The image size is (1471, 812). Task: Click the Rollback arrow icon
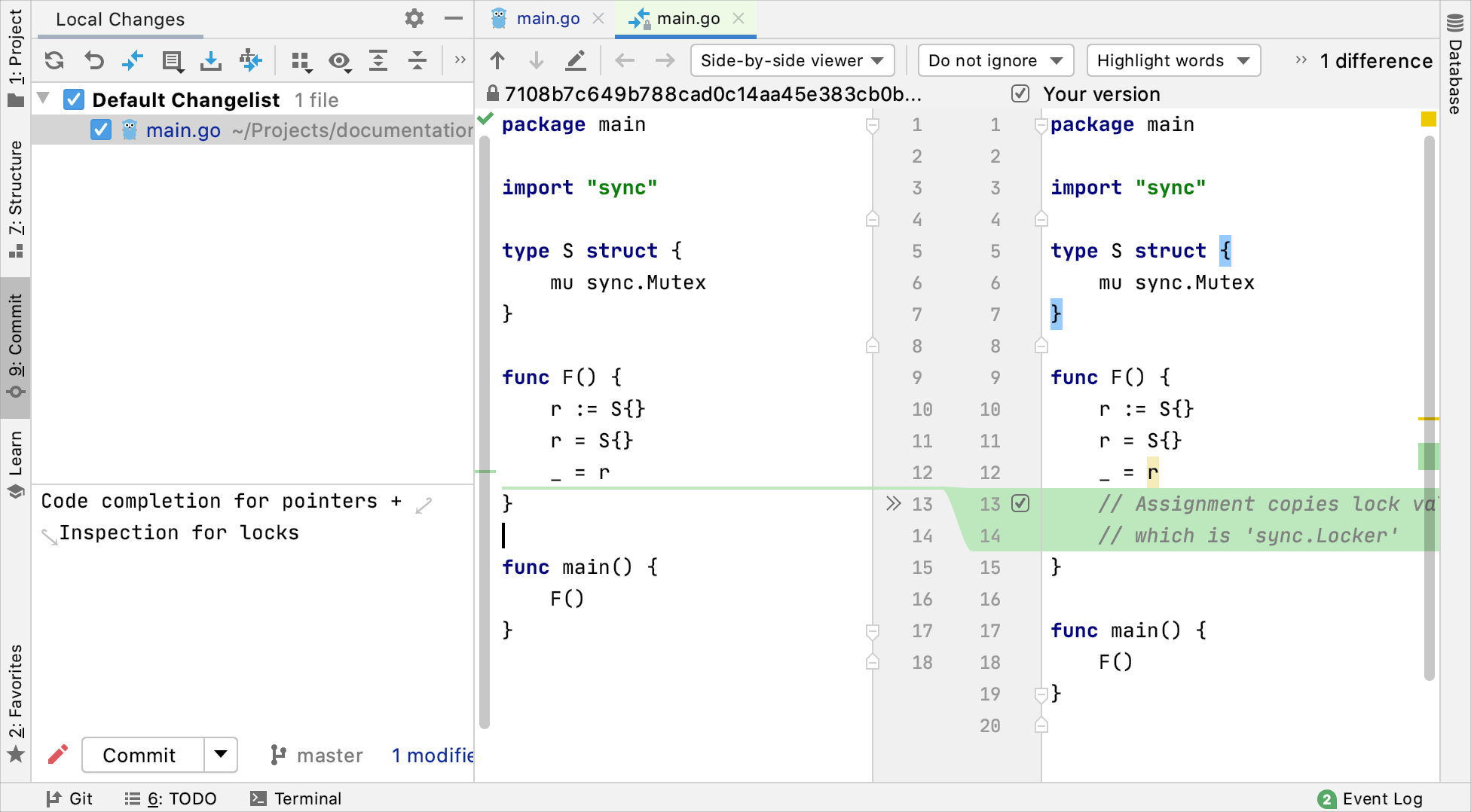[x=93, y=60]
